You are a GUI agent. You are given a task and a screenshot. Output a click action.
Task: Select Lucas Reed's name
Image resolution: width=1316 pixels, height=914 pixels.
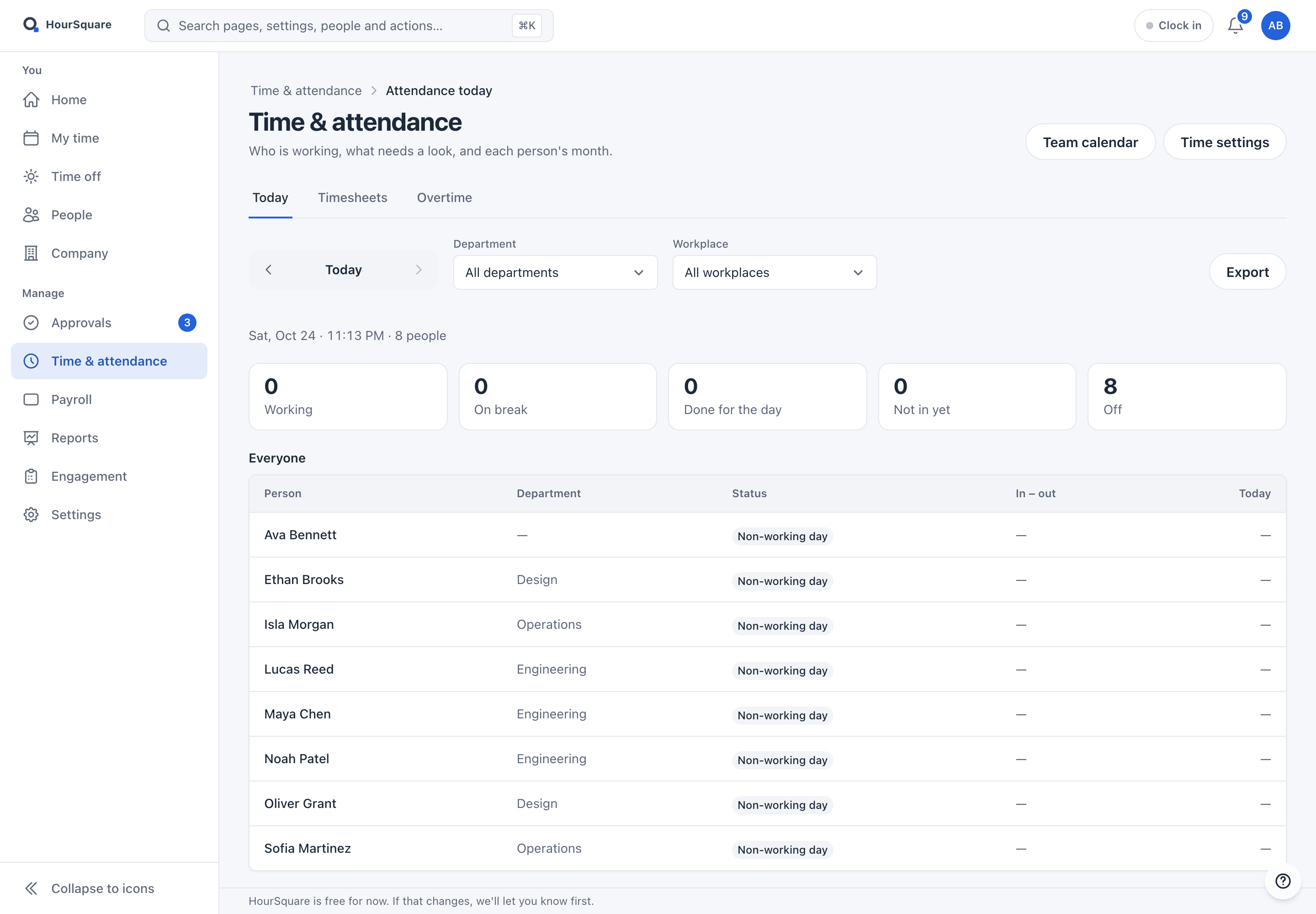(x=298, y=669)
